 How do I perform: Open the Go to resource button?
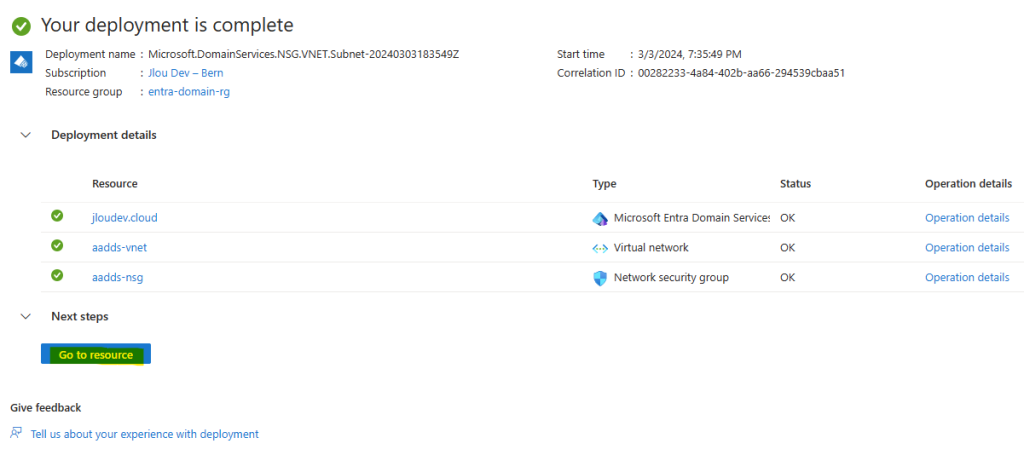96,354
